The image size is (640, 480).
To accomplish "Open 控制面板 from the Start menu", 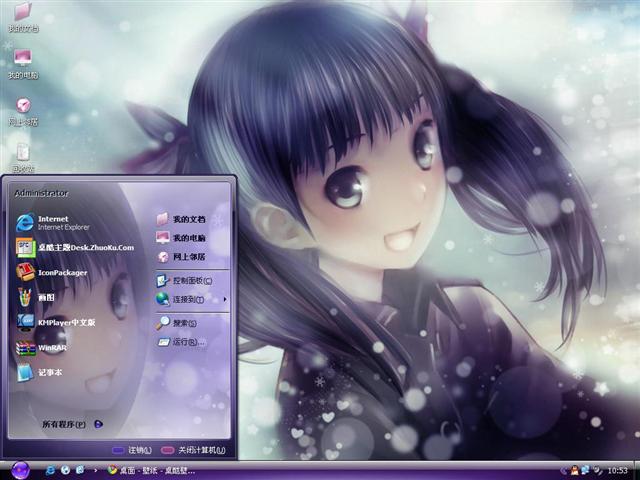I will [187, 281].
